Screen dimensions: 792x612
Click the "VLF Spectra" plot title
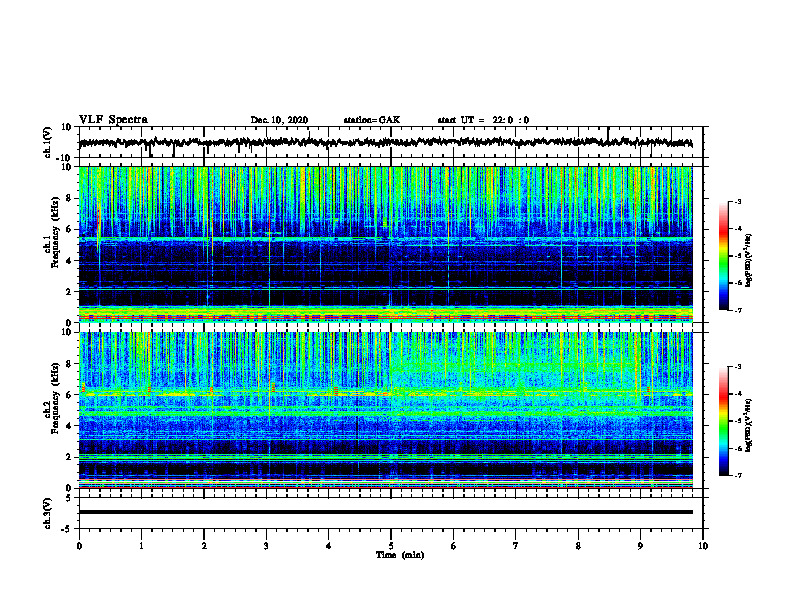coord(113,120)
